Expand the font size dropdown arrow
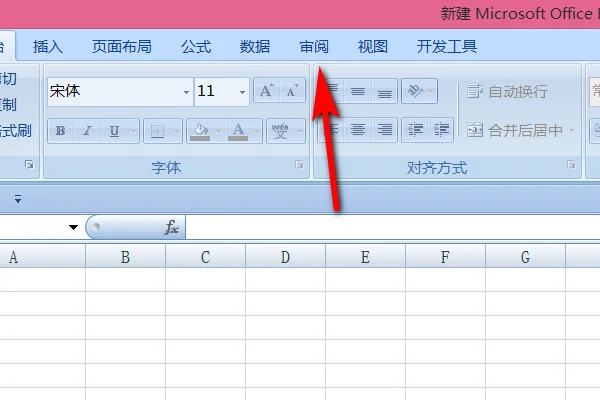This screenshot has width=600, height=400. [x=242, y=92]
